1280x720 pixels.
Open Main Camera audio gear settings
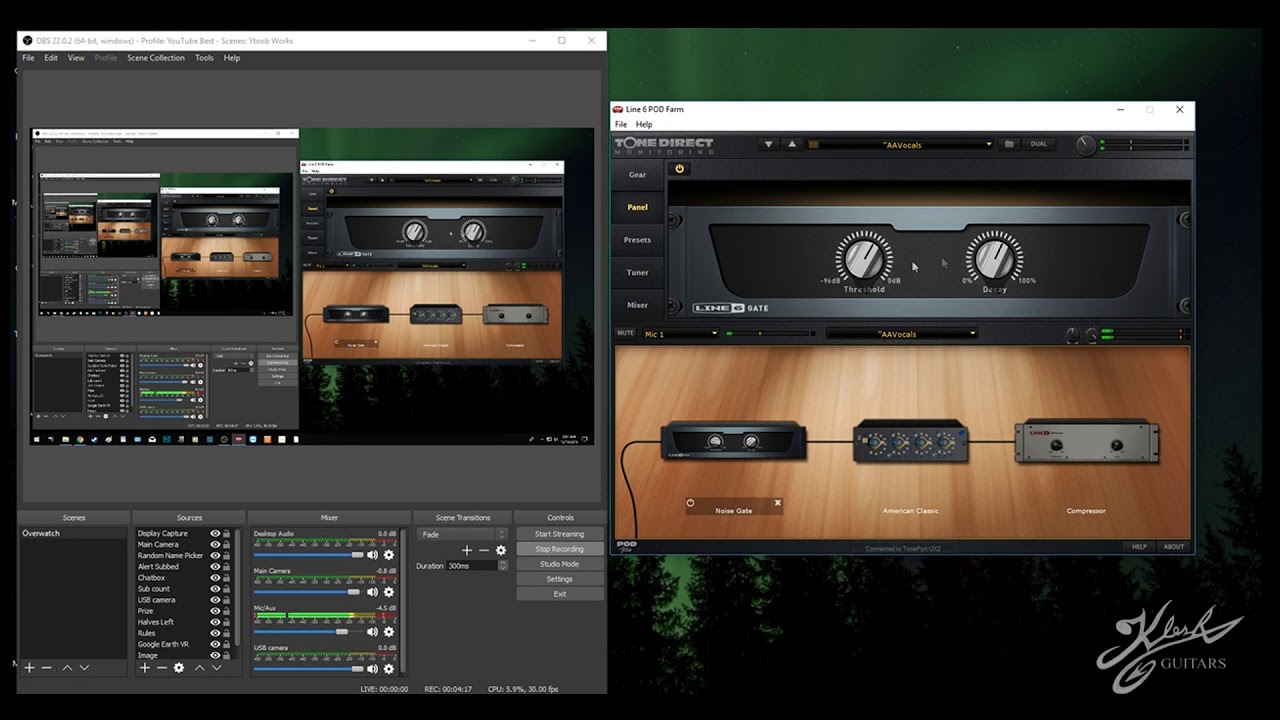click(389, 593)
